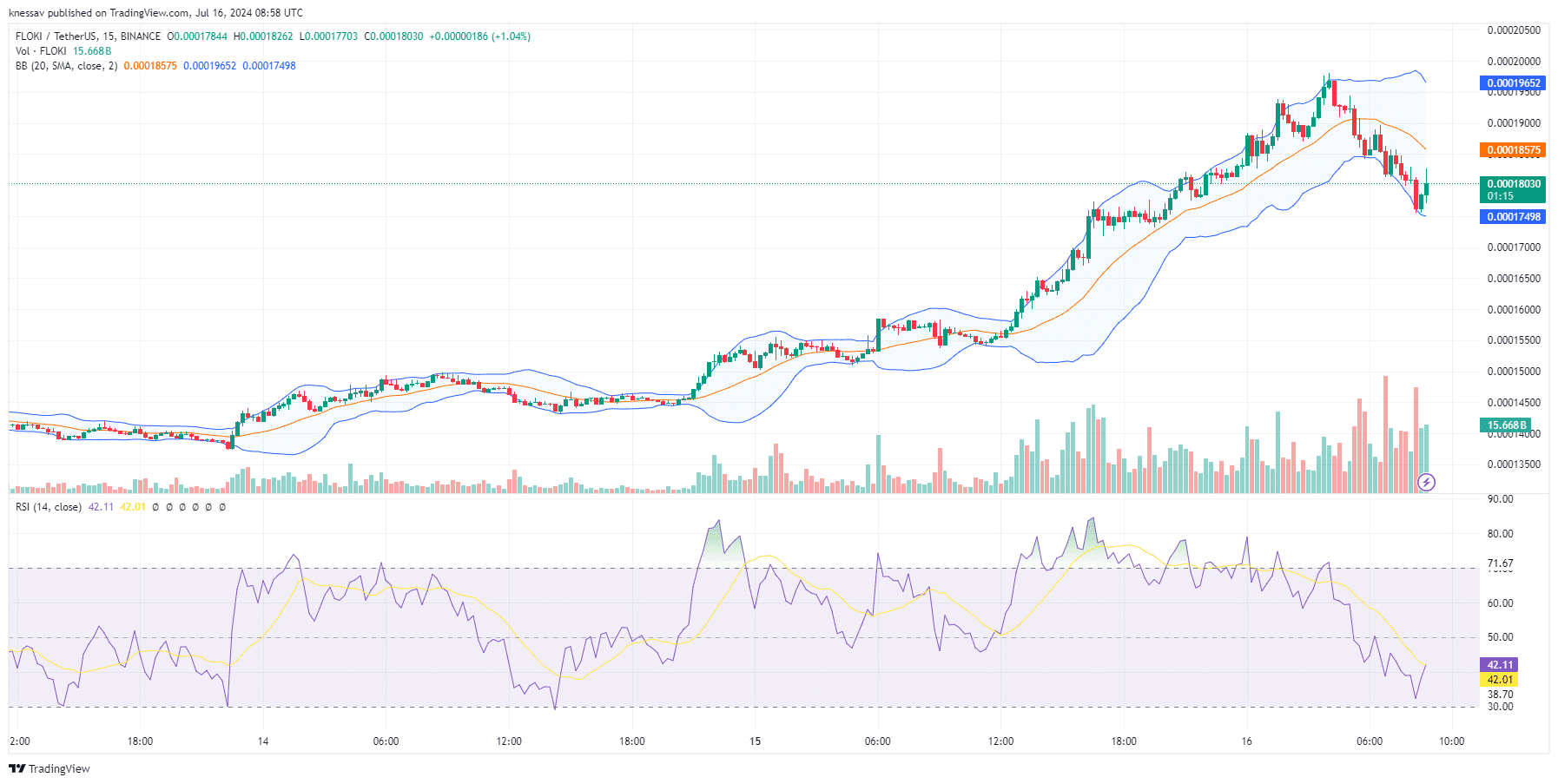This screenshot has height=784, width=1558.
Task: Select the orange 0.00018575 basis price tag
Action: pos(1514,149)
